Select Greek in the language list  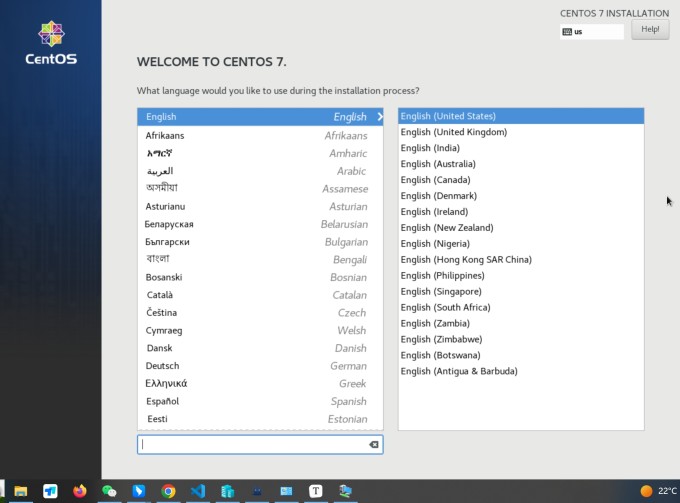pyautogui.click(x=260, y=384)
